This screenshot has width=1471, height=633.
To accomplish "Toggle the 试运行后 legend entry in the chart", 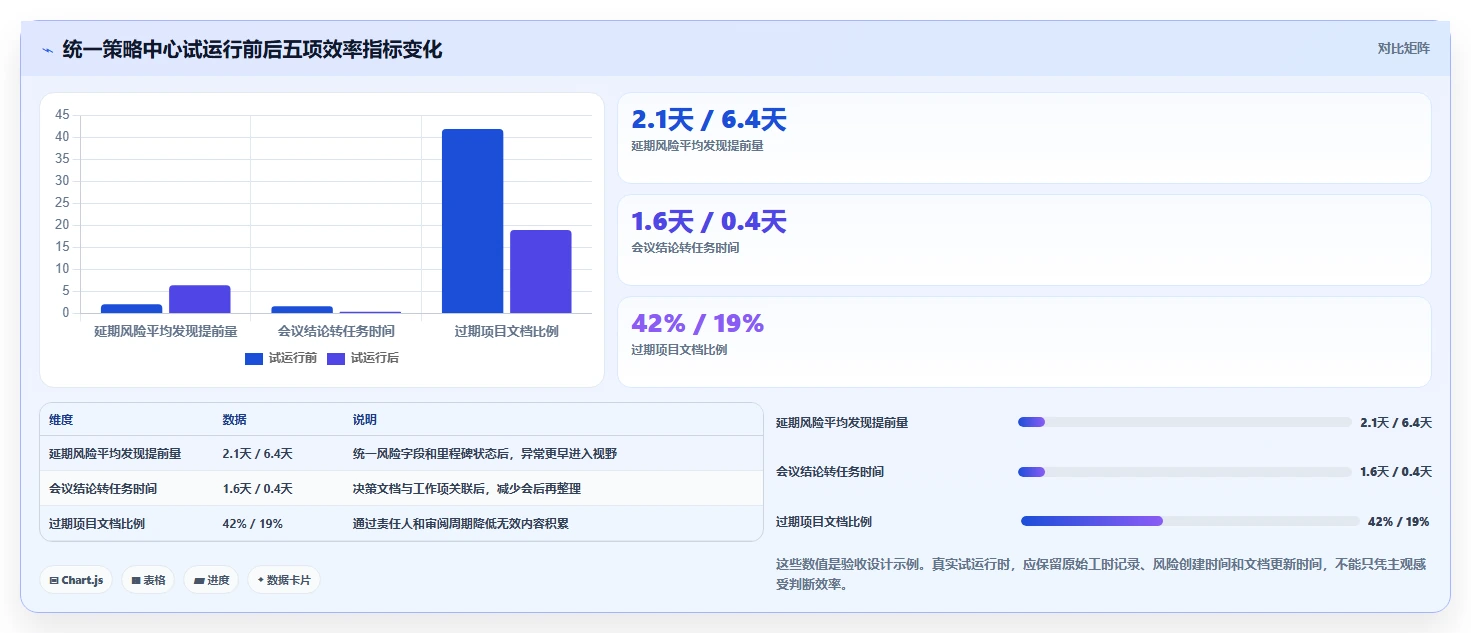I will coord(363,358).
